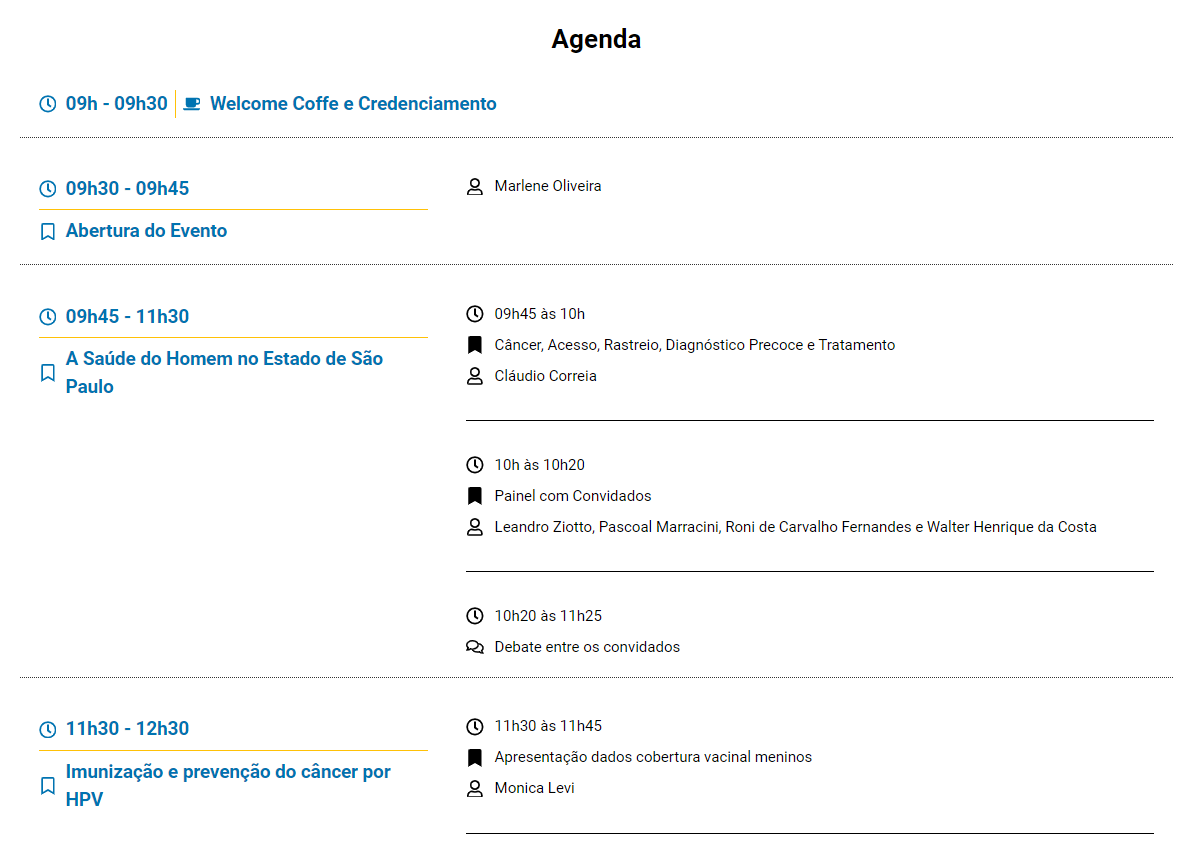Click the clock icon next to 09h - 09h30
The width and height of the screenshot is (1200, 843).
pos(47,103)
